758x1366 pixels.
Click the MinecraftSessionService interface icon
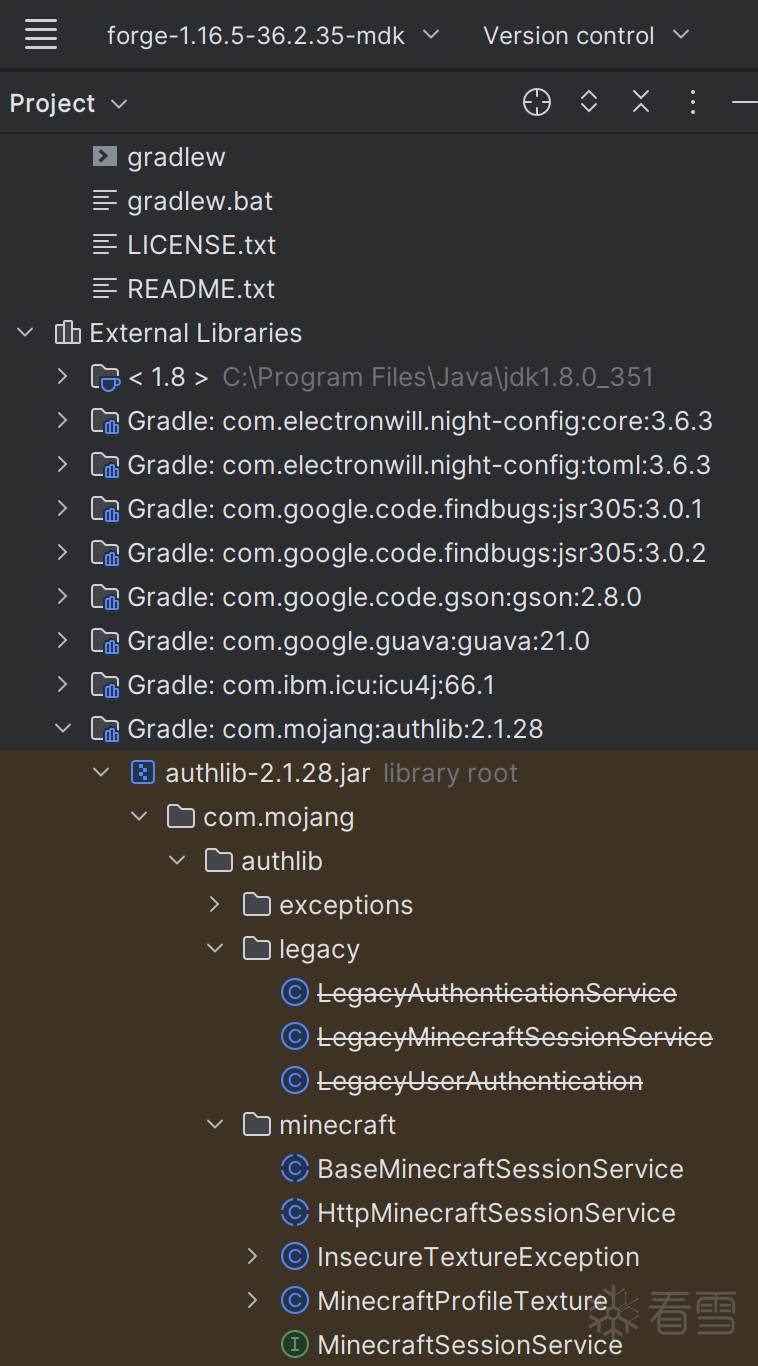(294, 1345)
